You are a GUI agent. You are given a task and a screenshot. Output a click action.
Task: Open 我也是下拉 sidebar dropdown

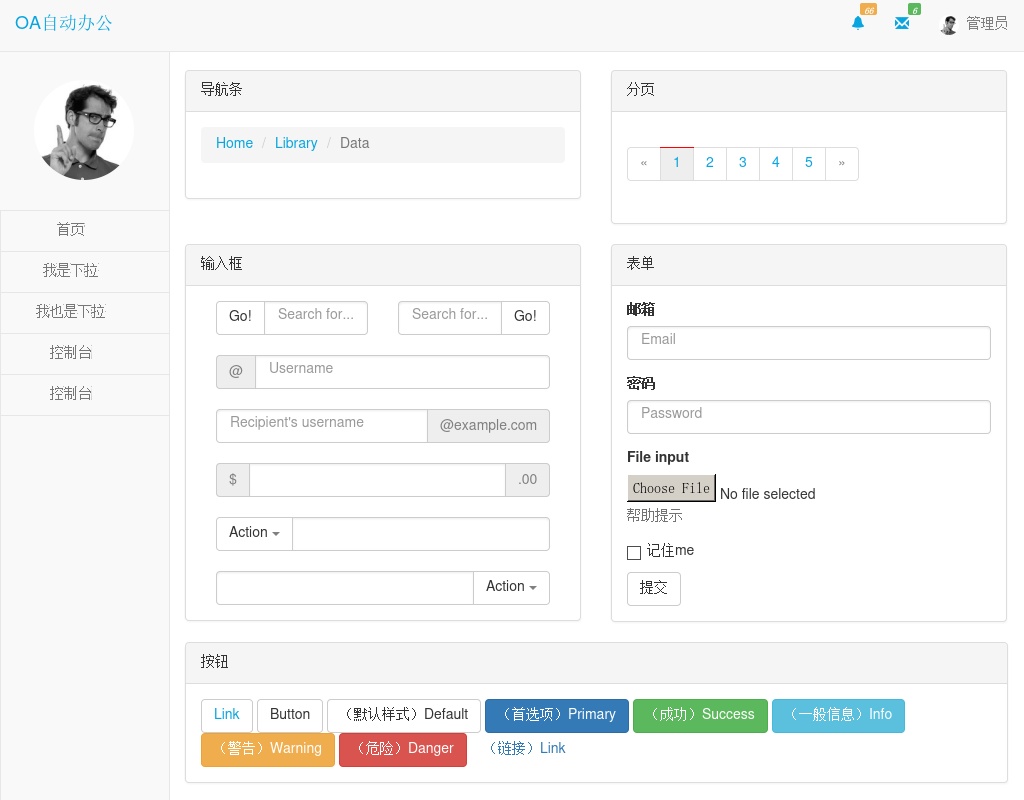tap(71, 312)
